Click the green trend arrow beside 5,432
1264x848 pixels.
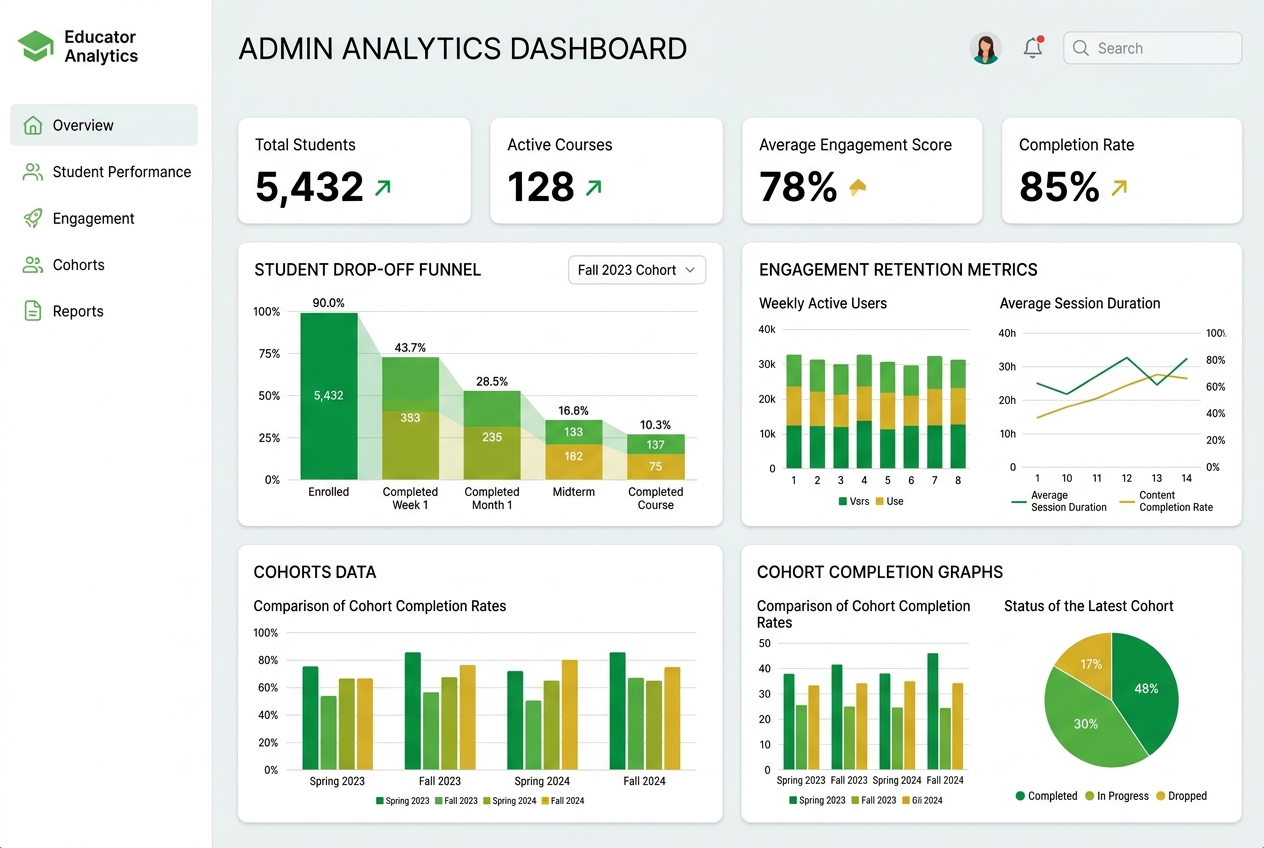383,186
